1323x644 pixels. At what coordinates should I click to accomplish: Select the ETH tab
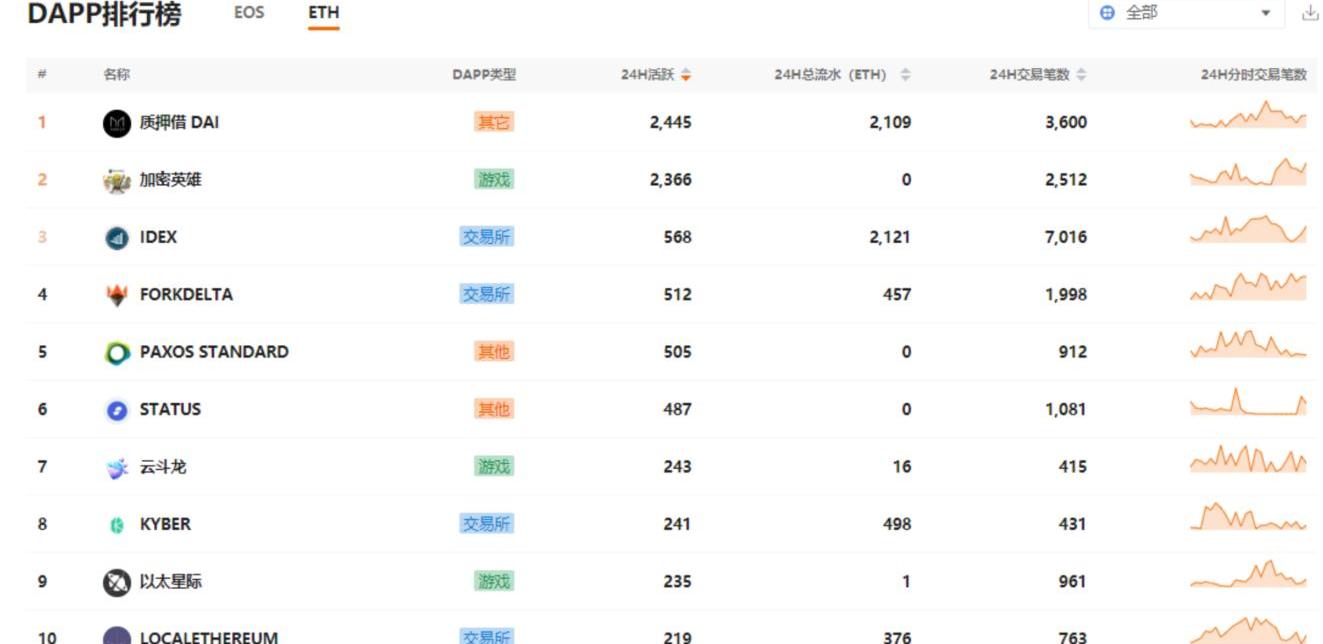click(323, 13)
